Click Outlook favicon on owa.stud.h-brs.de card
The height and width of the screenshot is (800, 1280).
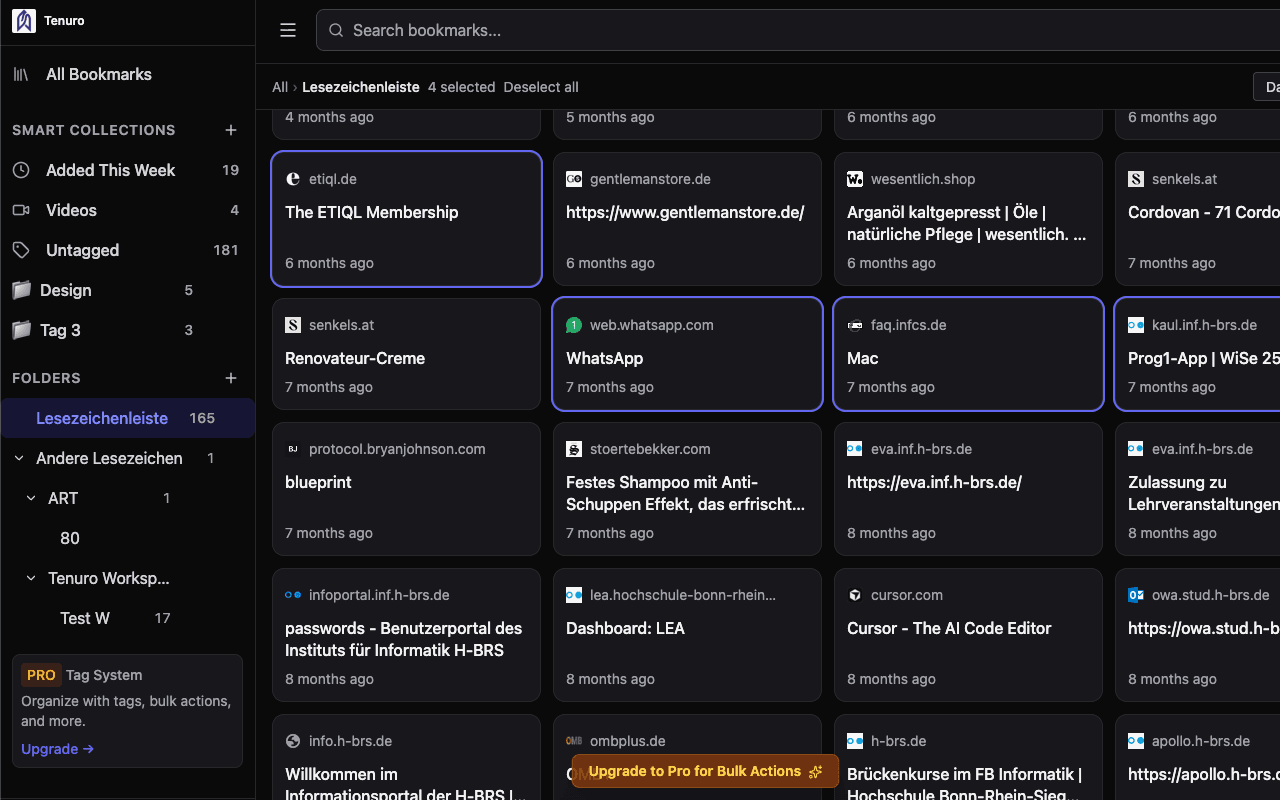click(x=1136, y=595)
